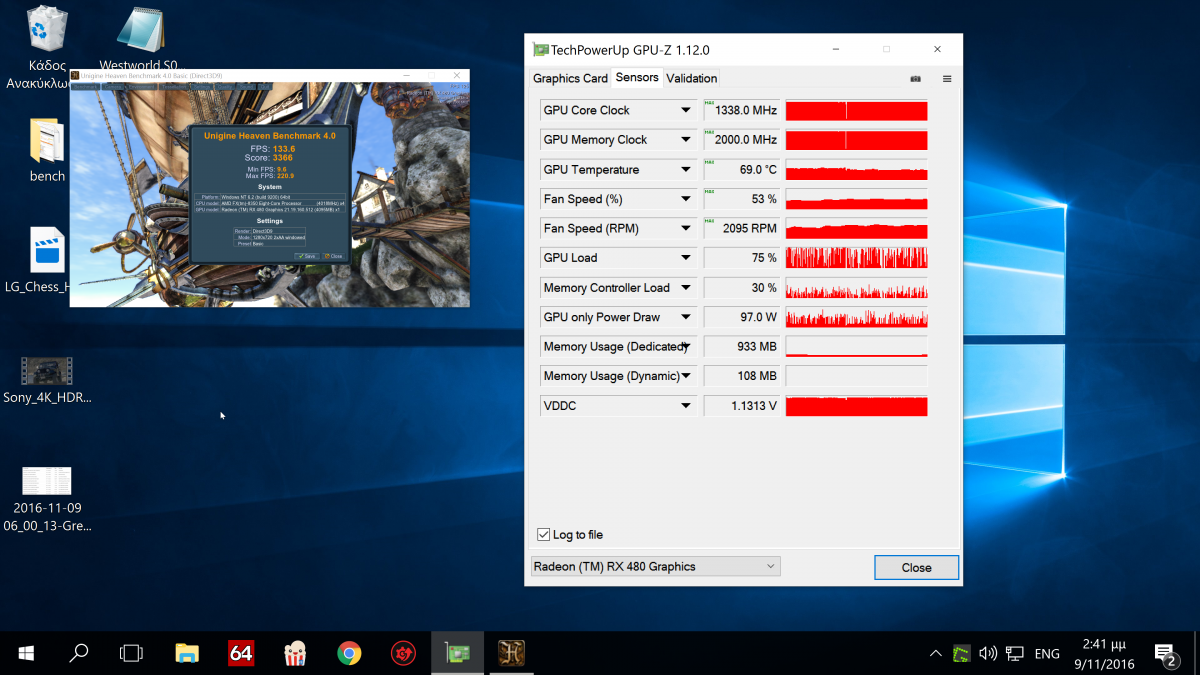Open GPU Memory Clock sensor dropdown
This screenshot has width=1200, height=675.
[x=686, y=140]
